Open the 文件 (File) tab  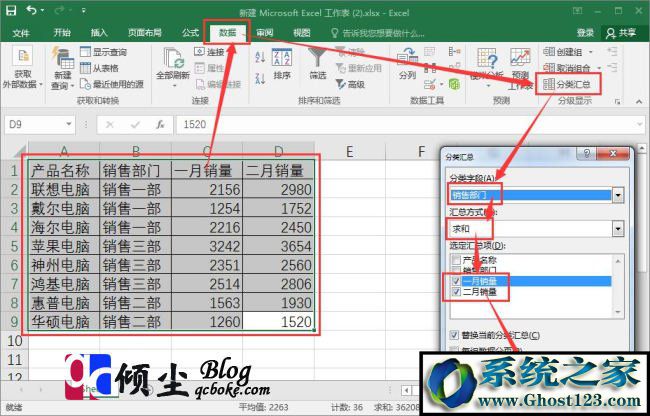21,33
